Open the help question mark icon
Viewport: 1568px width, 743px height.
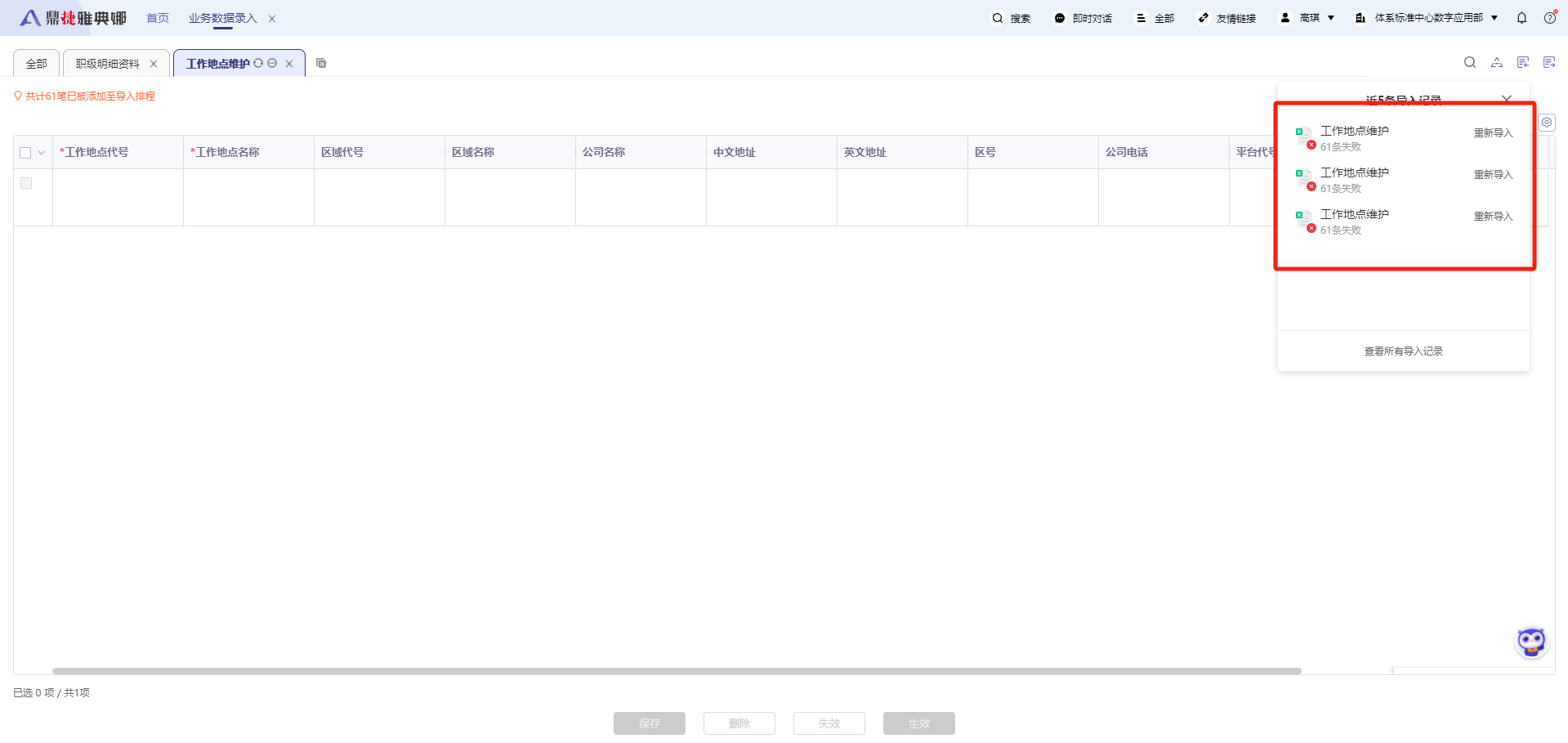click(x=1549, y=18)
